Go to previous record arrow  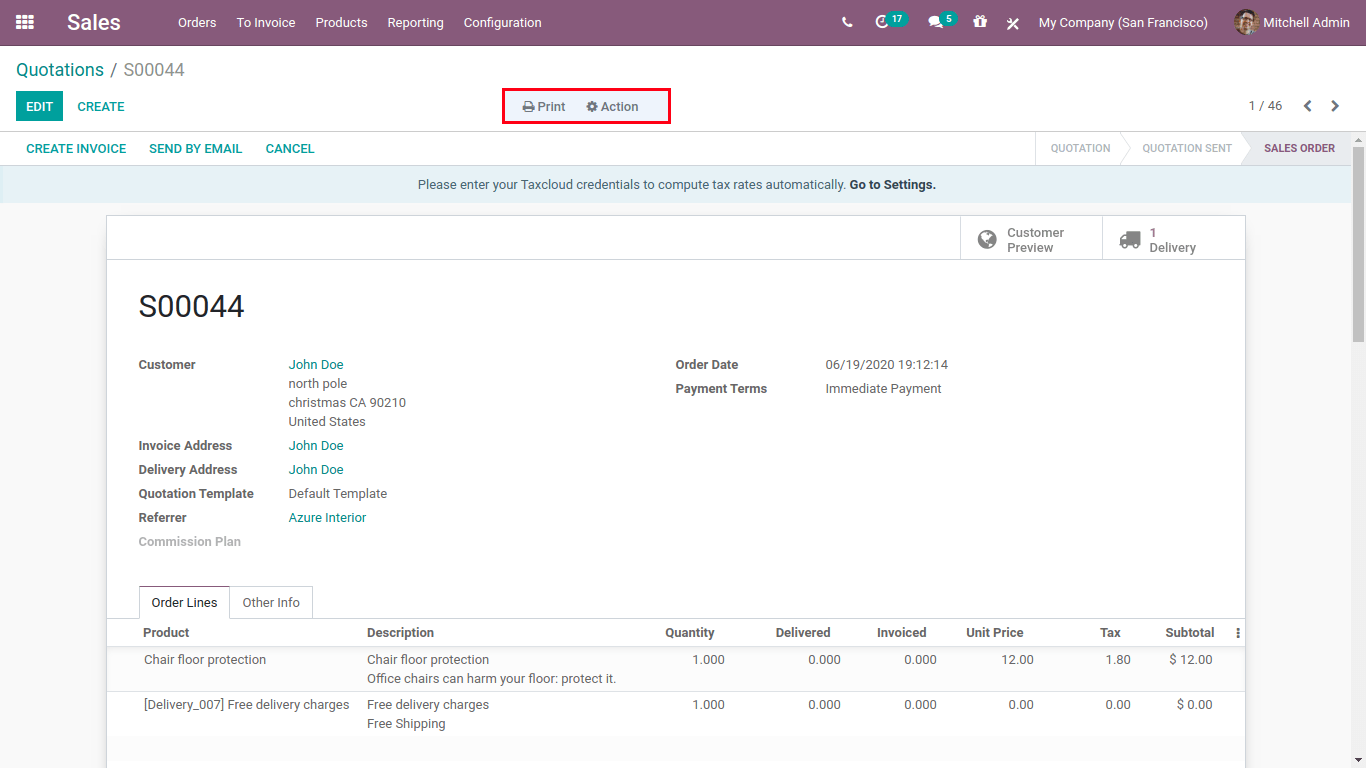click(x=1307, y=106)
